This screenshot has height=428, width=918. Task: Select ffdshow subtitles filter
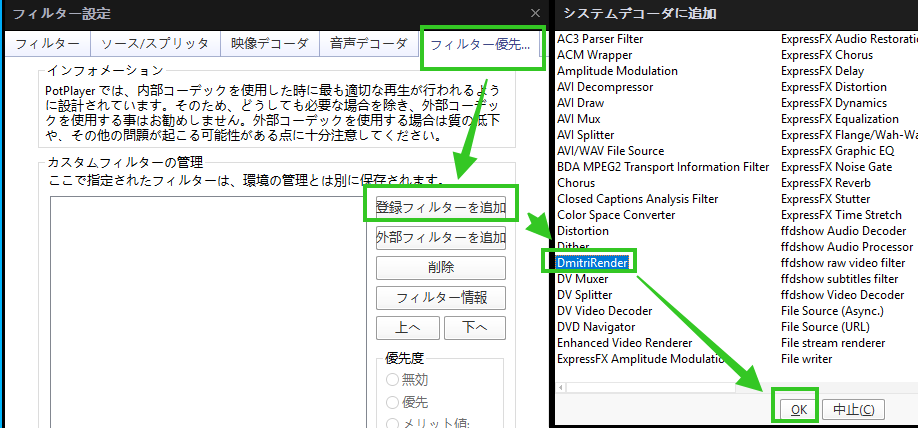click(x=840, y=279)
